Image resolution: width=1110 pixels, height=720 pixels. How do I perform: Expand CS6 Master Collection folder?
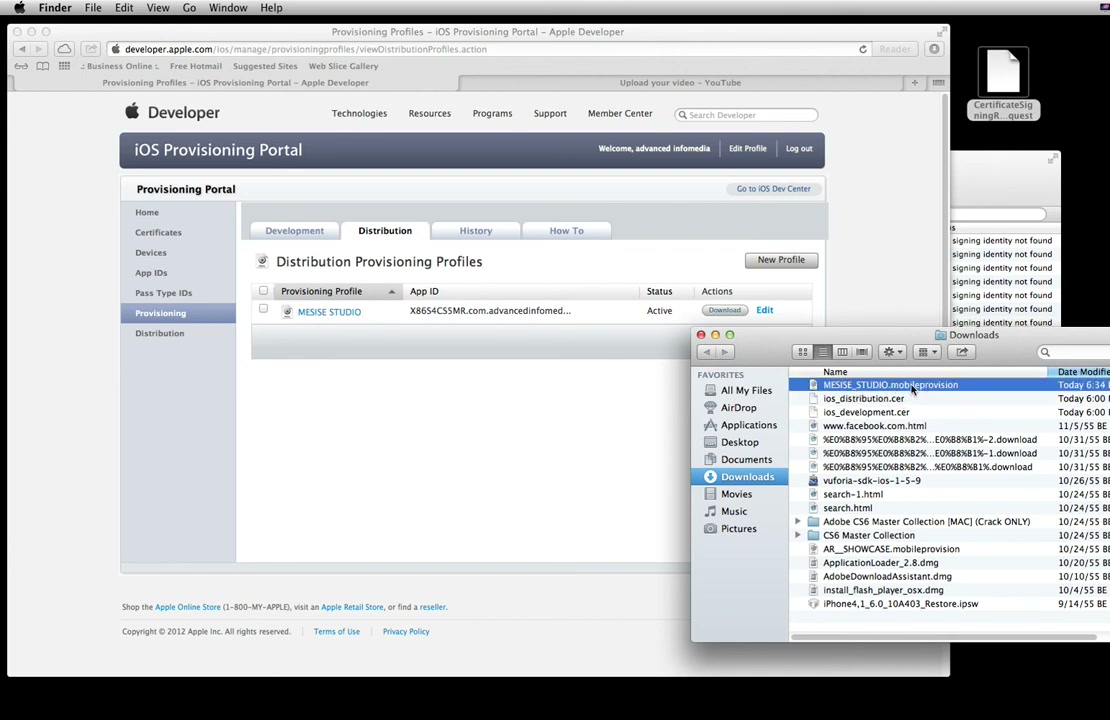[x=798, y=535]
